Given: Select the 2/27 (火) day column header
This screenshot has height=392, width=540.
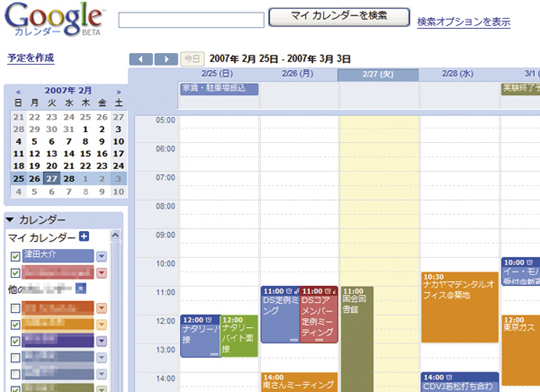Looking at the screenshot, I should 378,74.
